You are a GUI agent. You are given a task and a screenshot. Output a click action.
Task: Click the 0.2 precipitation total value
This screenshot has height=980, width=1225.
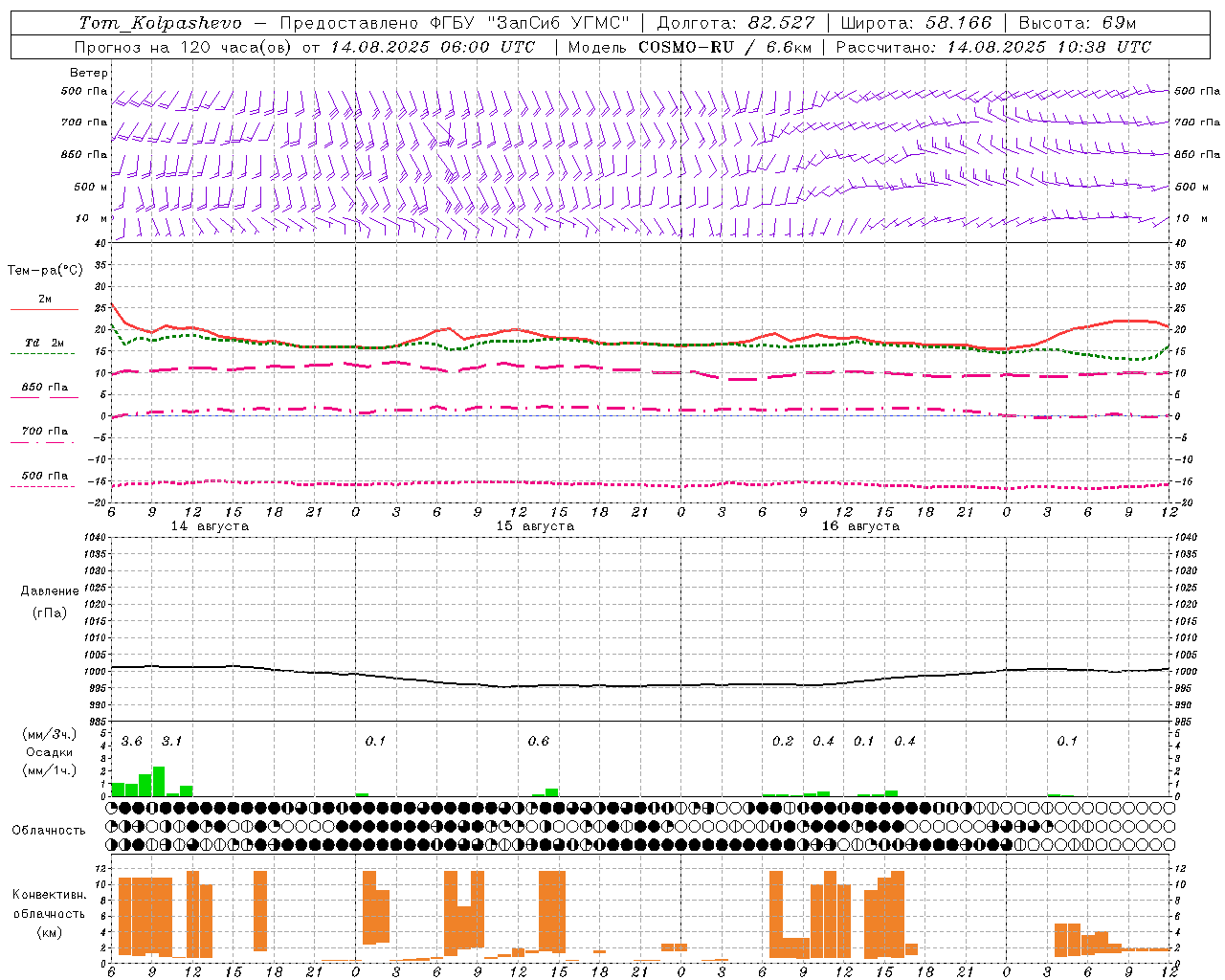tap(783, 742)
